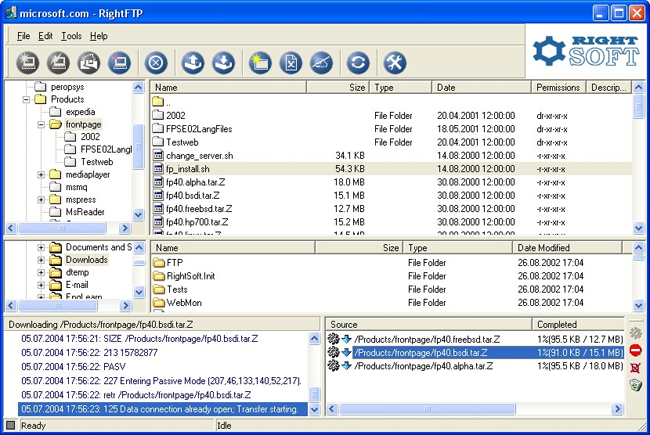Expand the mediaplayer tree node
Image resolution: width=650 pixels, height=435 pixels.
click(x=41, y=175)
